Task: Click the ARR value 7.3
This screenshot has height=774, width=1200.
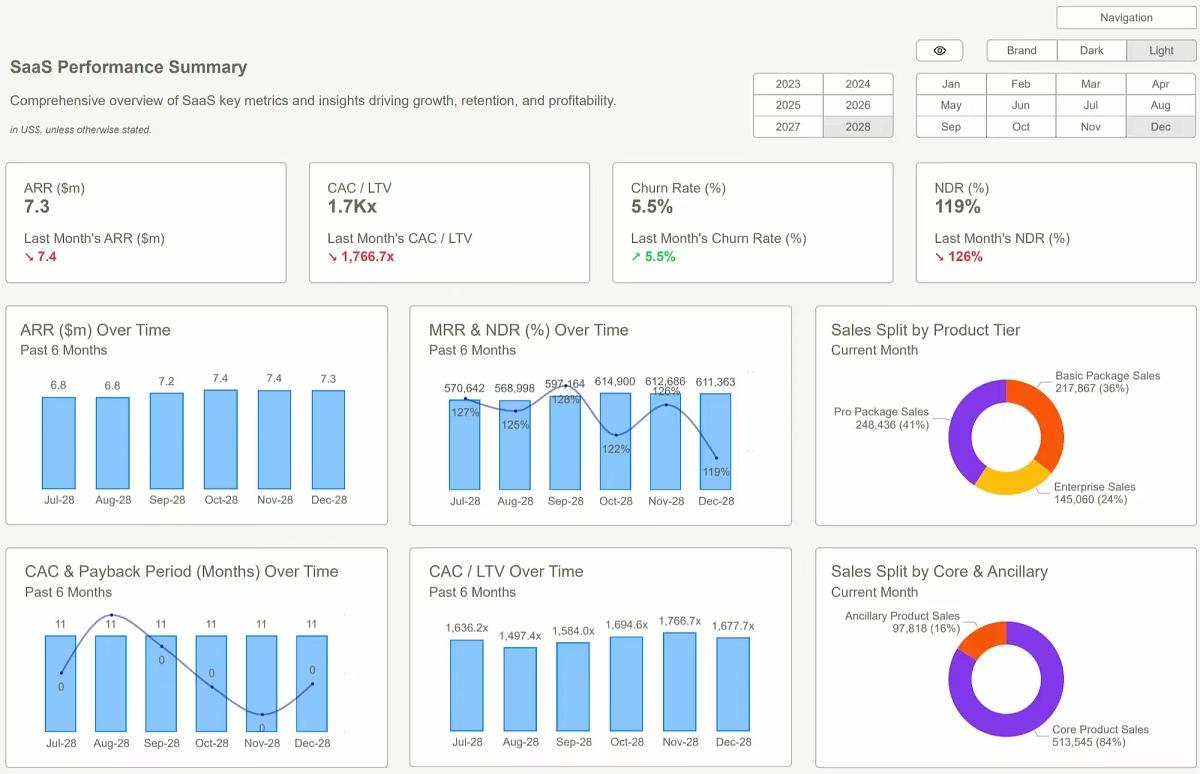Action: coord(37,207)
